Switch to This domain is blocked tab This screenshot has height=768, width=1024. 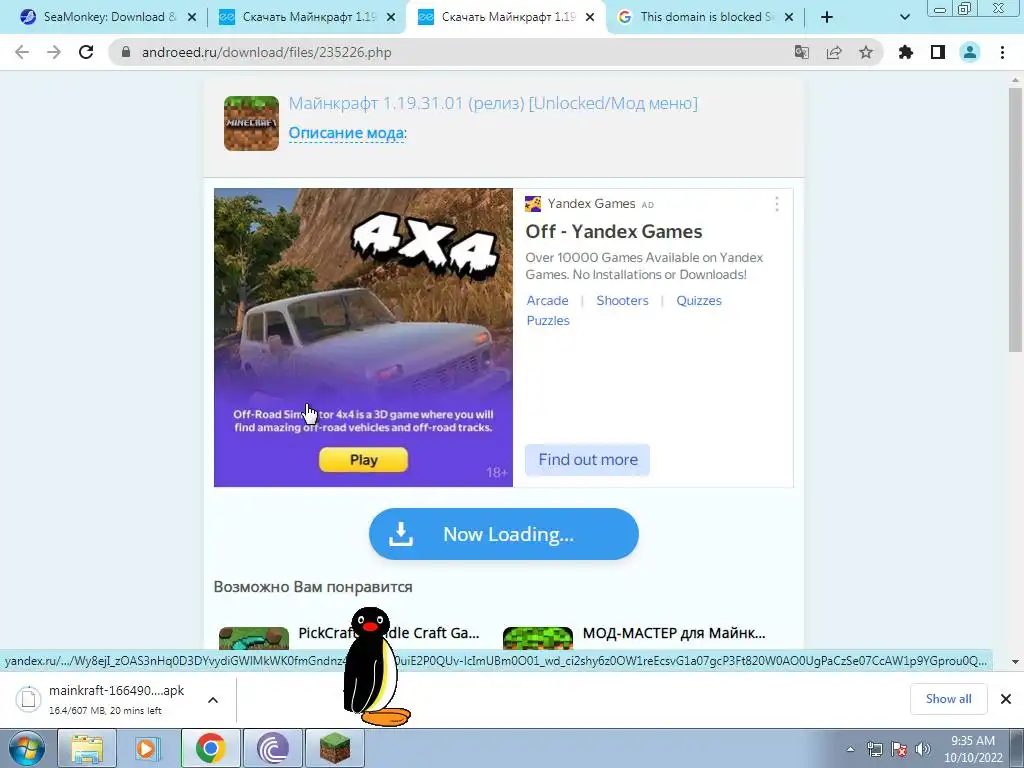click(x=705, y=17)
